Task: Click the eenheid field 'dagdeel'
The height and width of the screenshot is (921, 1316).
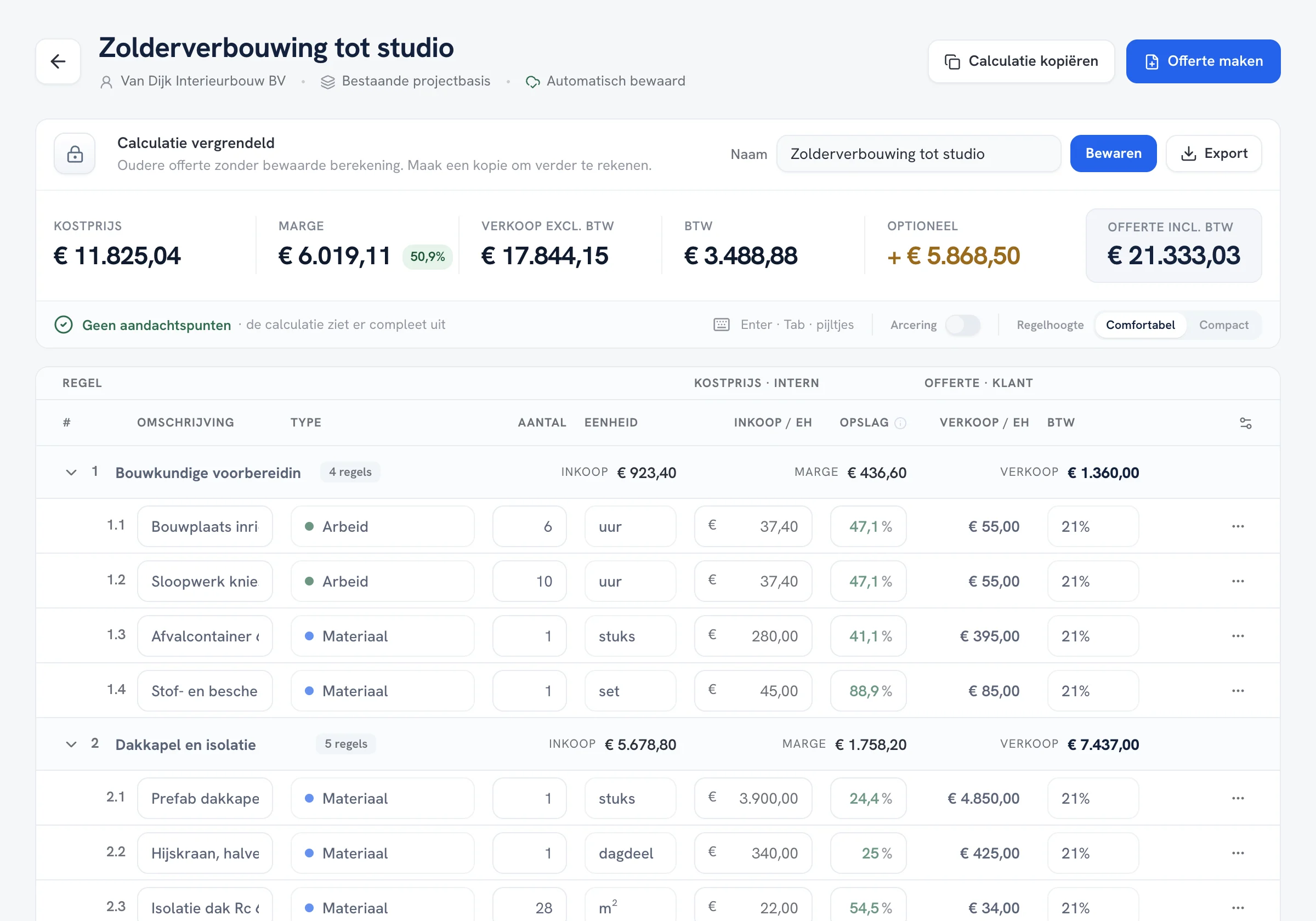Action: click(x=630, y=853)
